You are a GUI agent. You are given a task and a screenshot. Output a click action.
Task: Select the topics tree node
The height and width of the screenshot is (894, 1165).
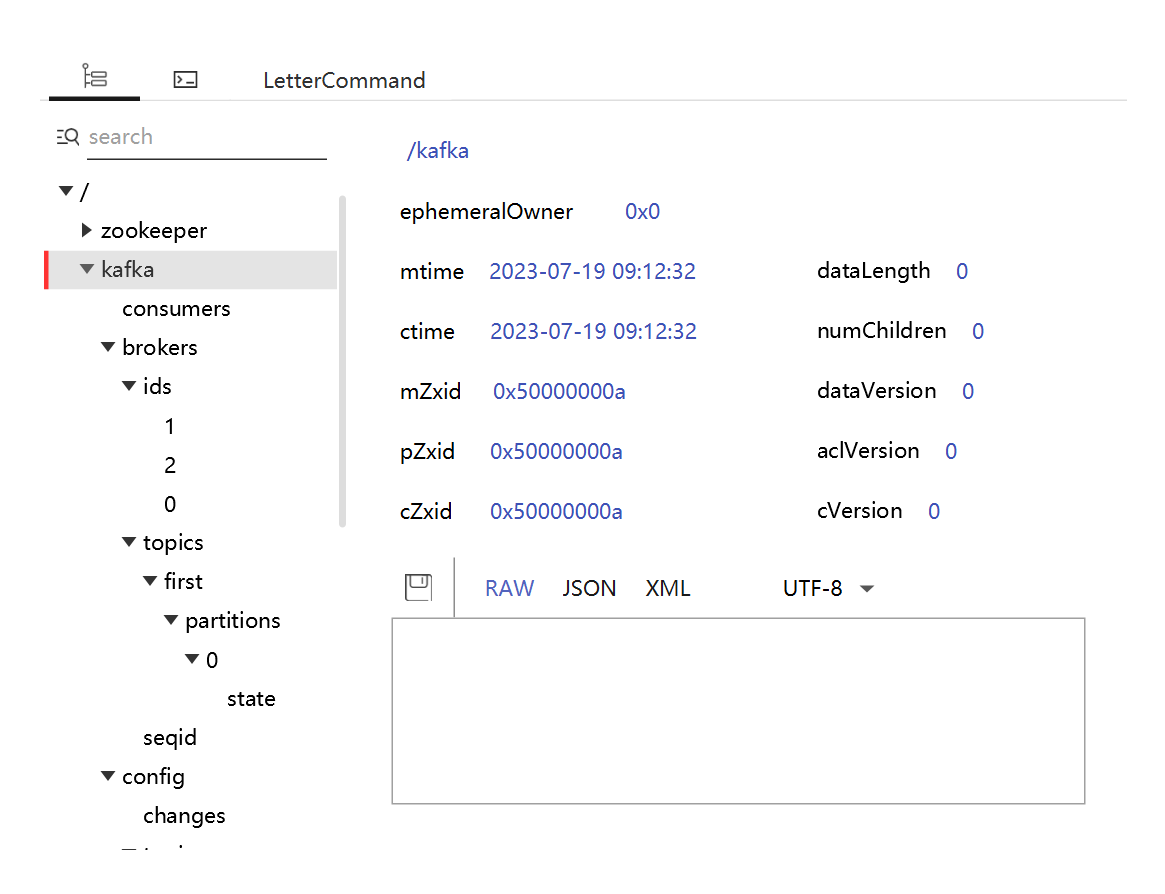tap(173, 543)
